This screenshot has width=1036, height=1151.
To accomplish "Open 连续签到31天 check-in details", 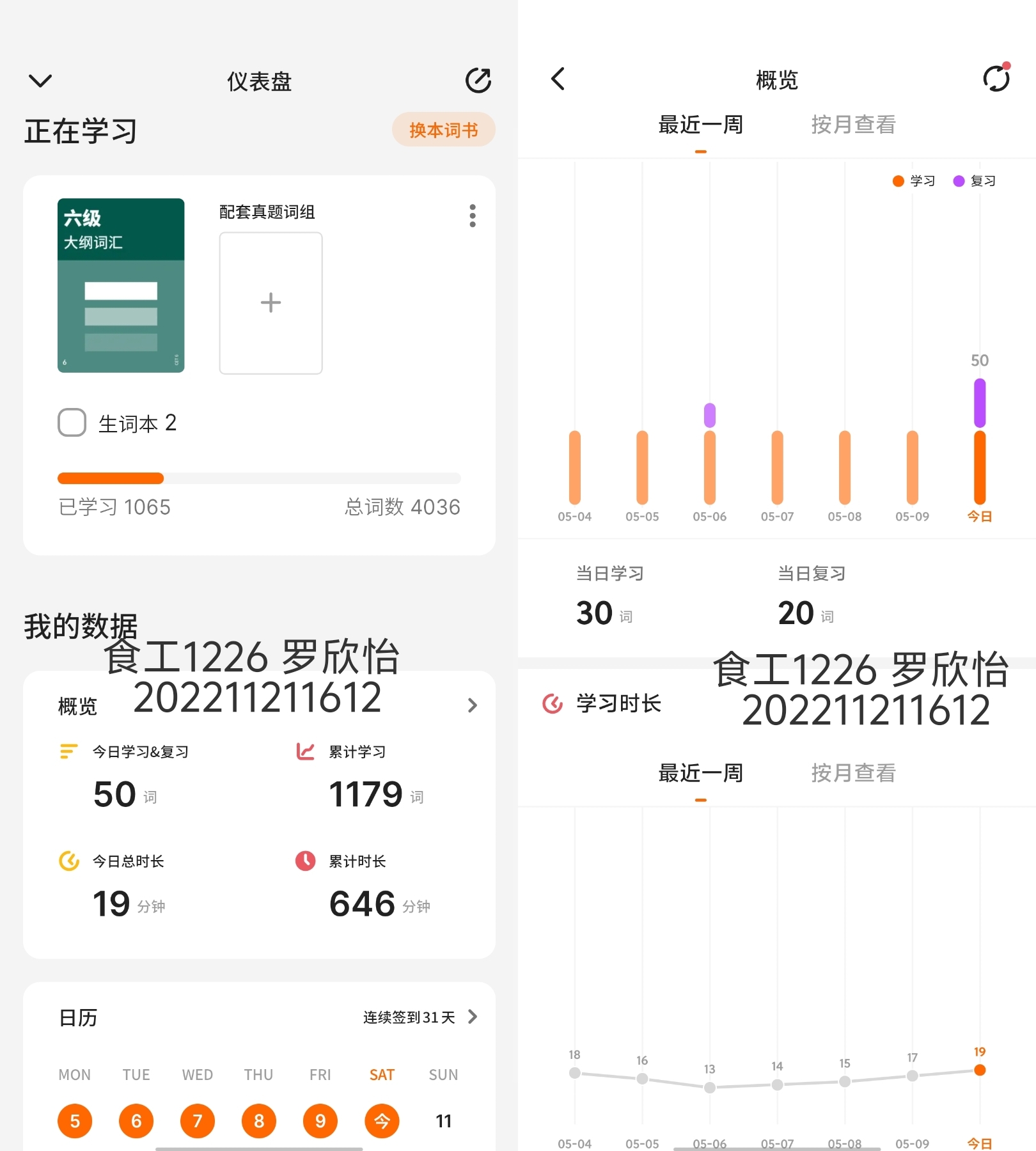I will [420, 1017].
